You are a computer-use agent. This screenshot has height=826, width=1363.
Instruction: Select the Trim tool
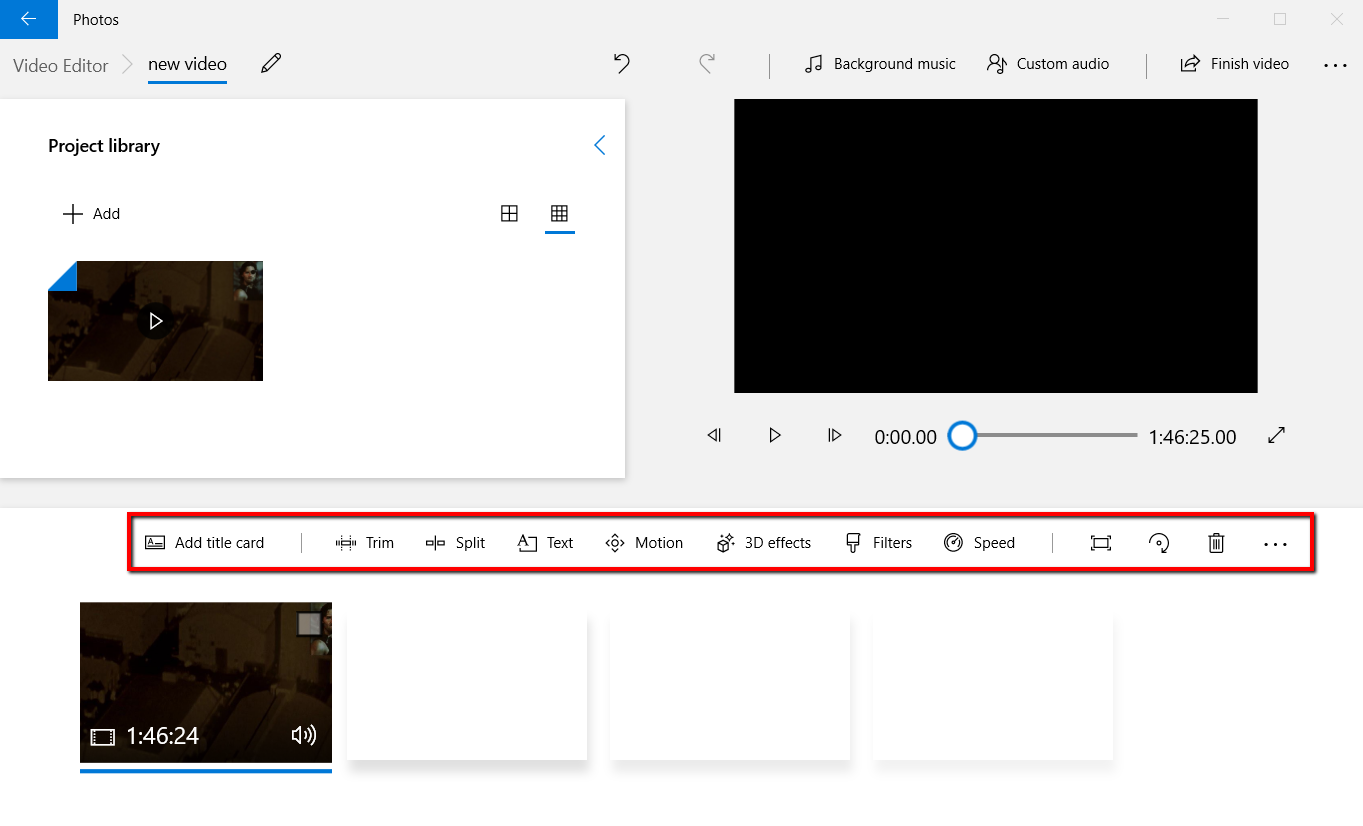(x=365, y=542)
